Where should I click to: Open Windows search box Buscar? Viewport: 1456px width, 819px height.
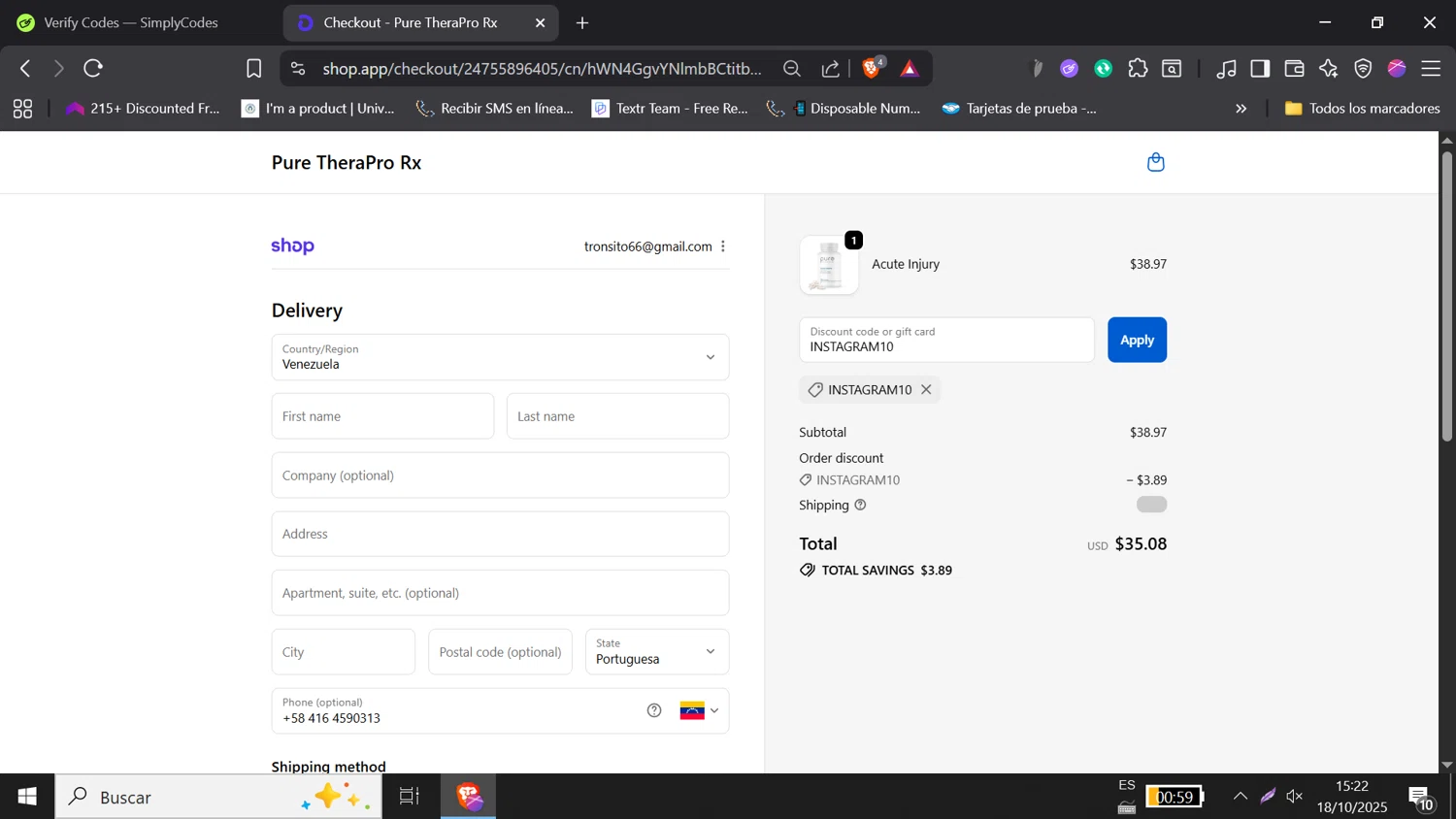click(x=218, y=797)
